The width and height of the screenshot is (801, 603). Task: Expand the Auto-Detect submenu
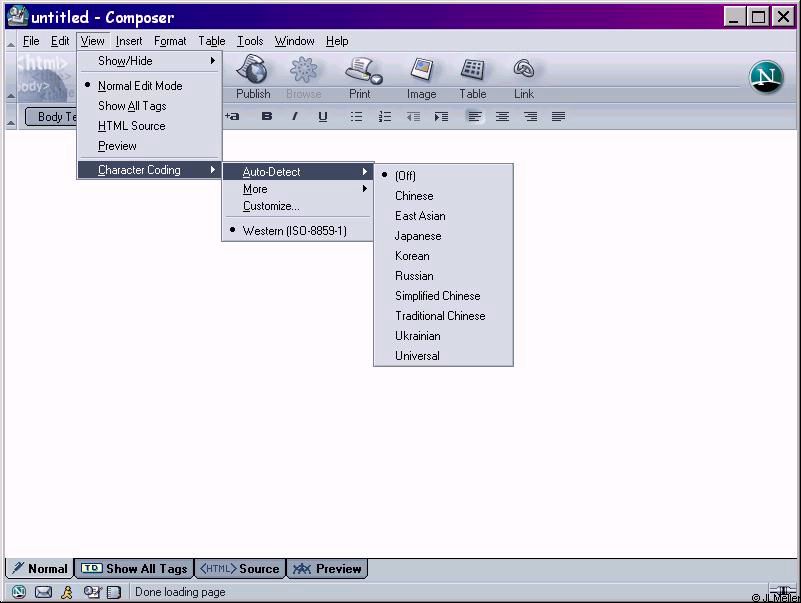click(x=297, y=172)
